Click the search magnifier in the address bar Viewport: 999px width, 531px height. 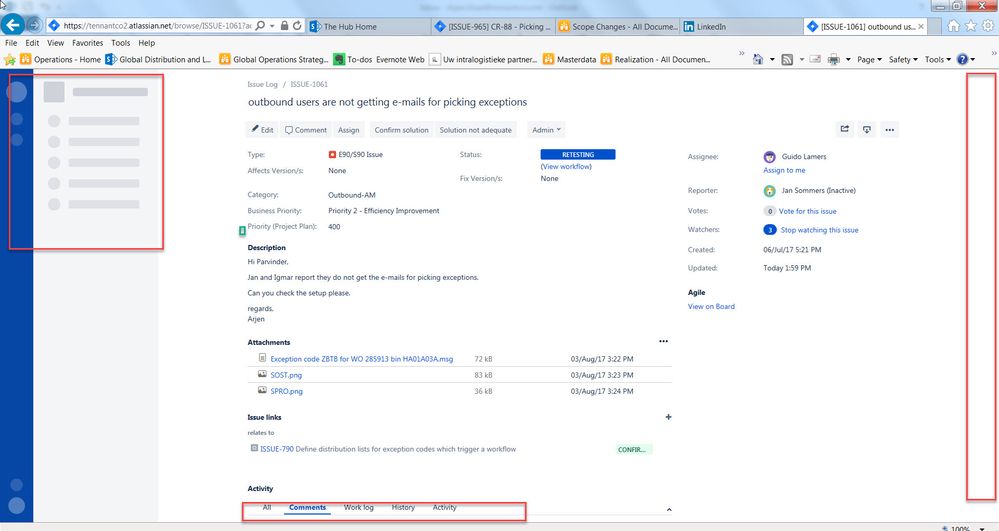[260, 25]
